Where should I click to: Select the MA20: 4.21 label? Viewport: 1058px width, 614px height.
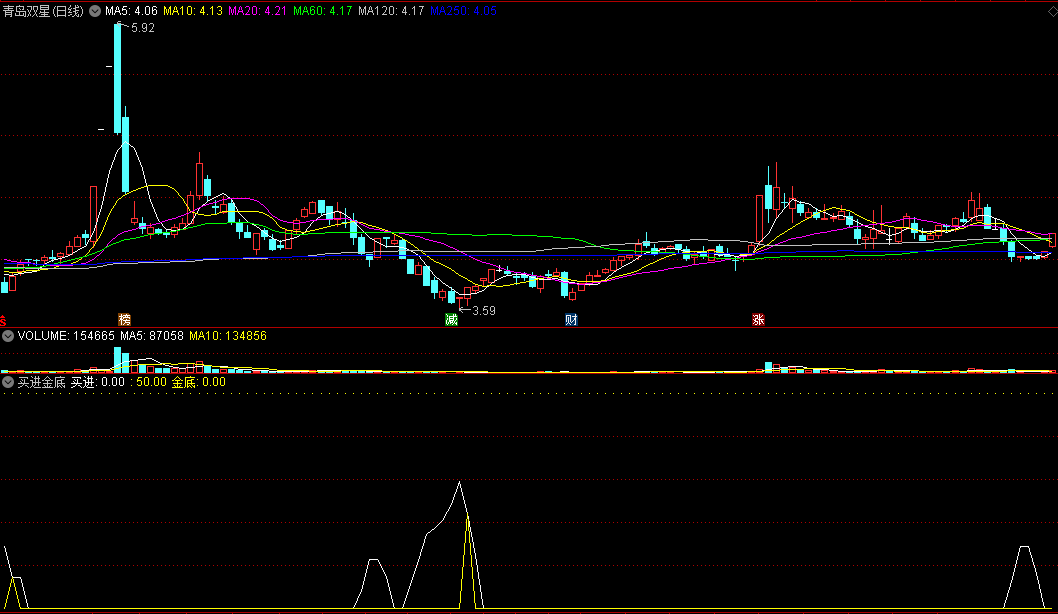[258, 11]
